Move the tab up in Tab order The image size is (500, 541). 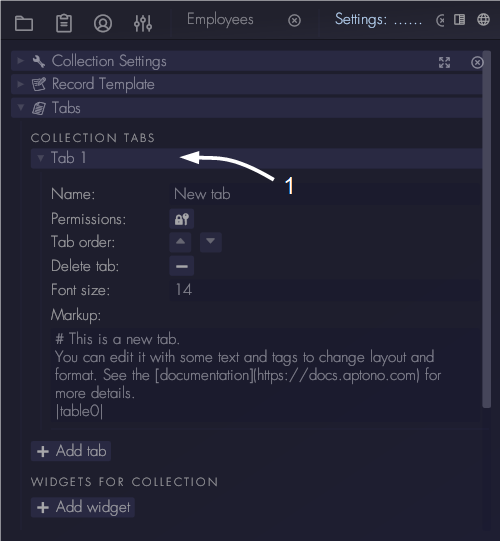coord(180,242)
